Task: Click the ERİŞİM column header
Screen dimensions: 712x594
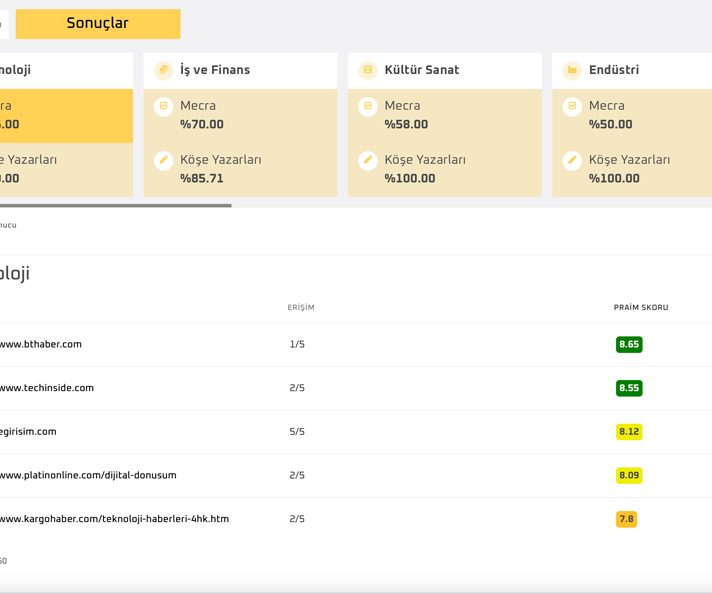Action: coord(301,307)
